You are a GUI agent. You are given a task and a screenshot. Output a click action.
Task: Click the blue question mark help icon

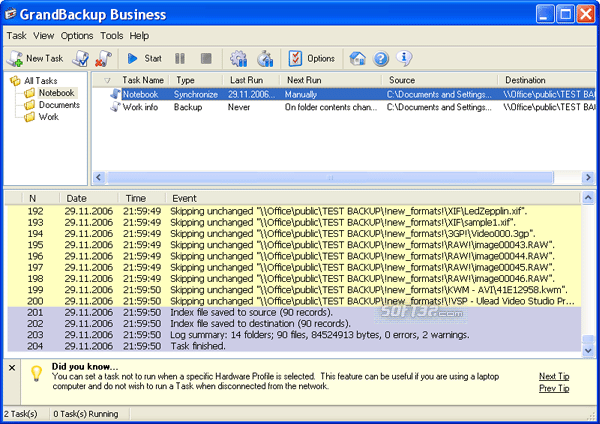tap(381, 59)
